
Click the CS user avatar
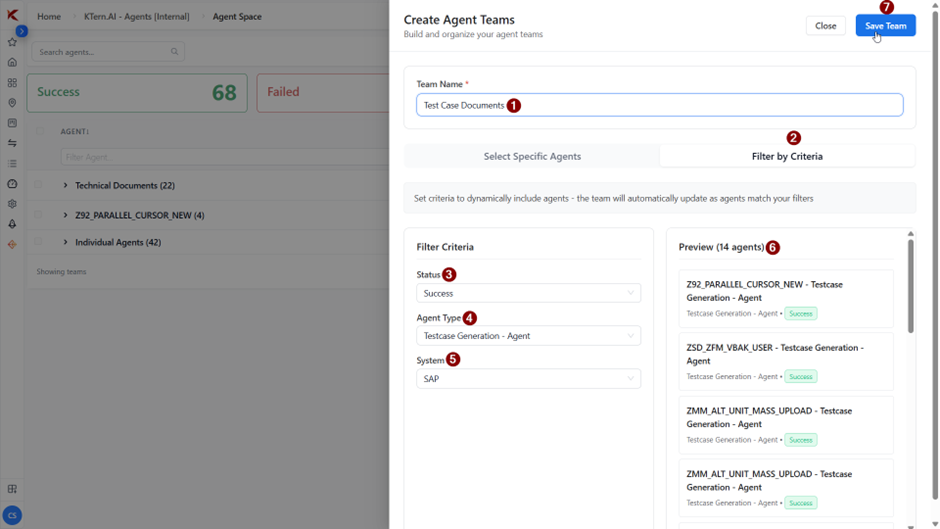click(12, 515)
